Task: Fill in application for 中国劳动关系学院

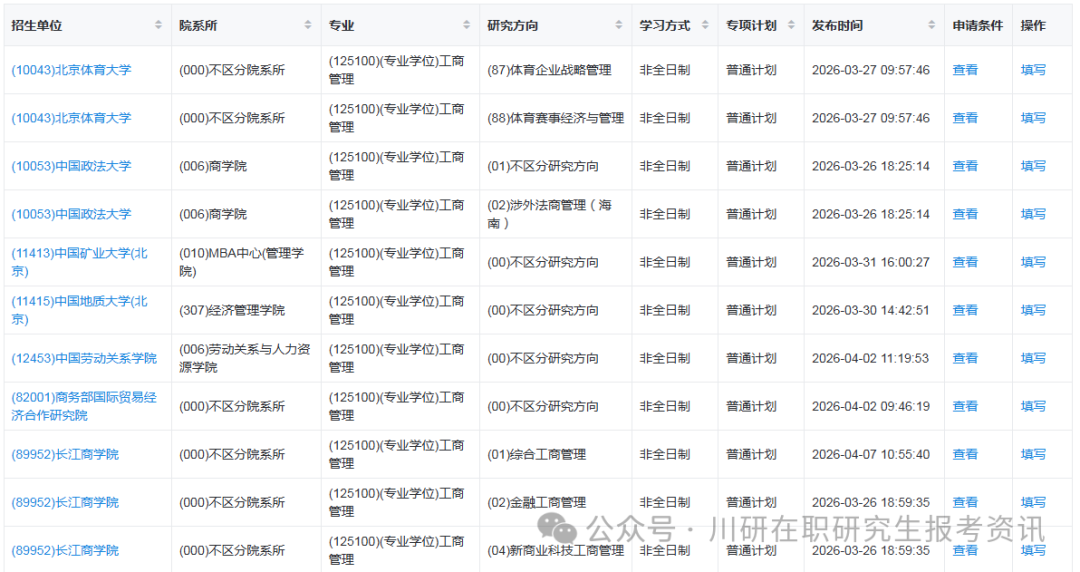Action: (x=1033, y=358)
